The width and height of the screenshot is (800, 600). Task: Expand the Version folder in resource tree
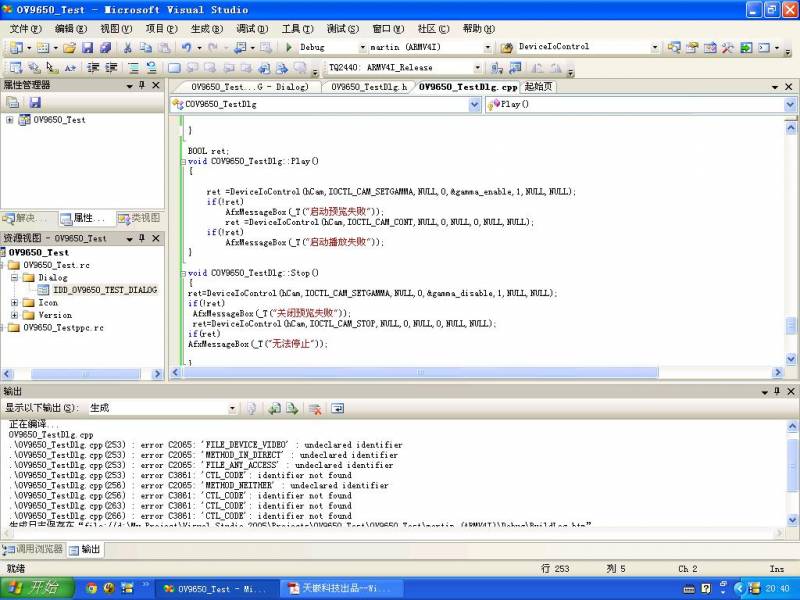tap(14, 315)
